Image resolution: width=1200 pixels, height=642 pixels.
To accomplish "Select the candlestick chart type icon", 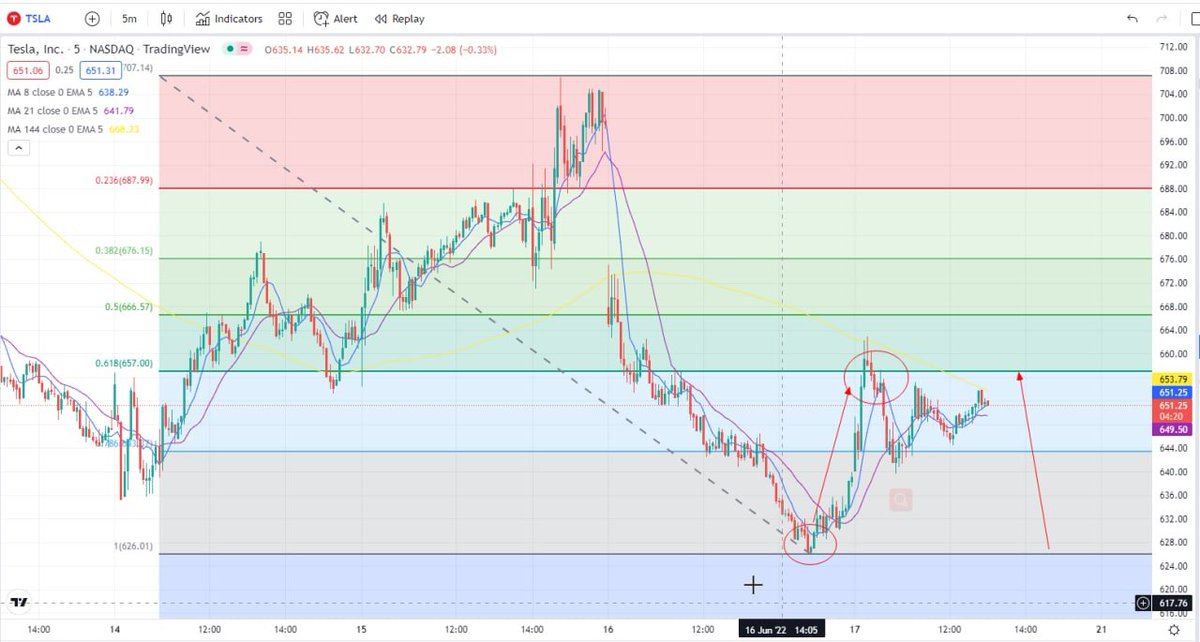I will point(167,18).
